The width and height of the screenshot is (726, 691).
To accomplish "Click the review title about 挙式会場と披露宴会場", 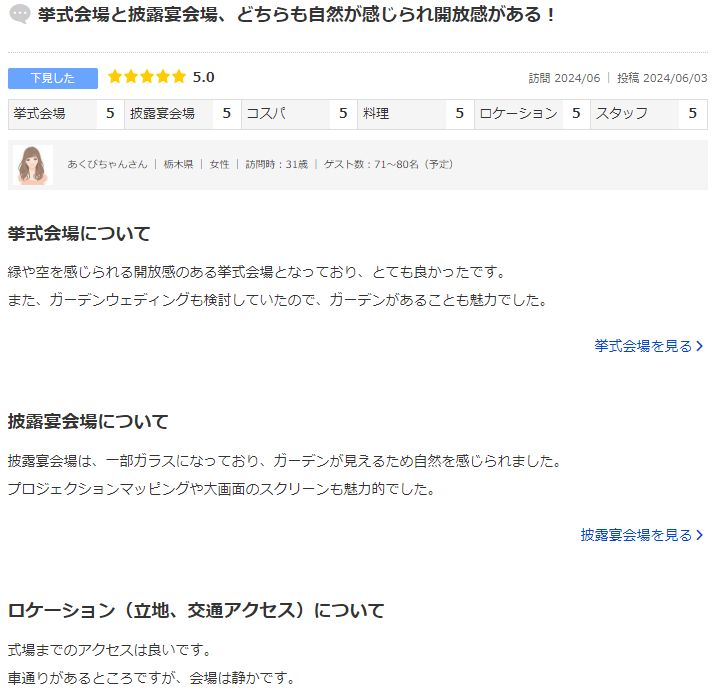I will [x=297, y=16].
